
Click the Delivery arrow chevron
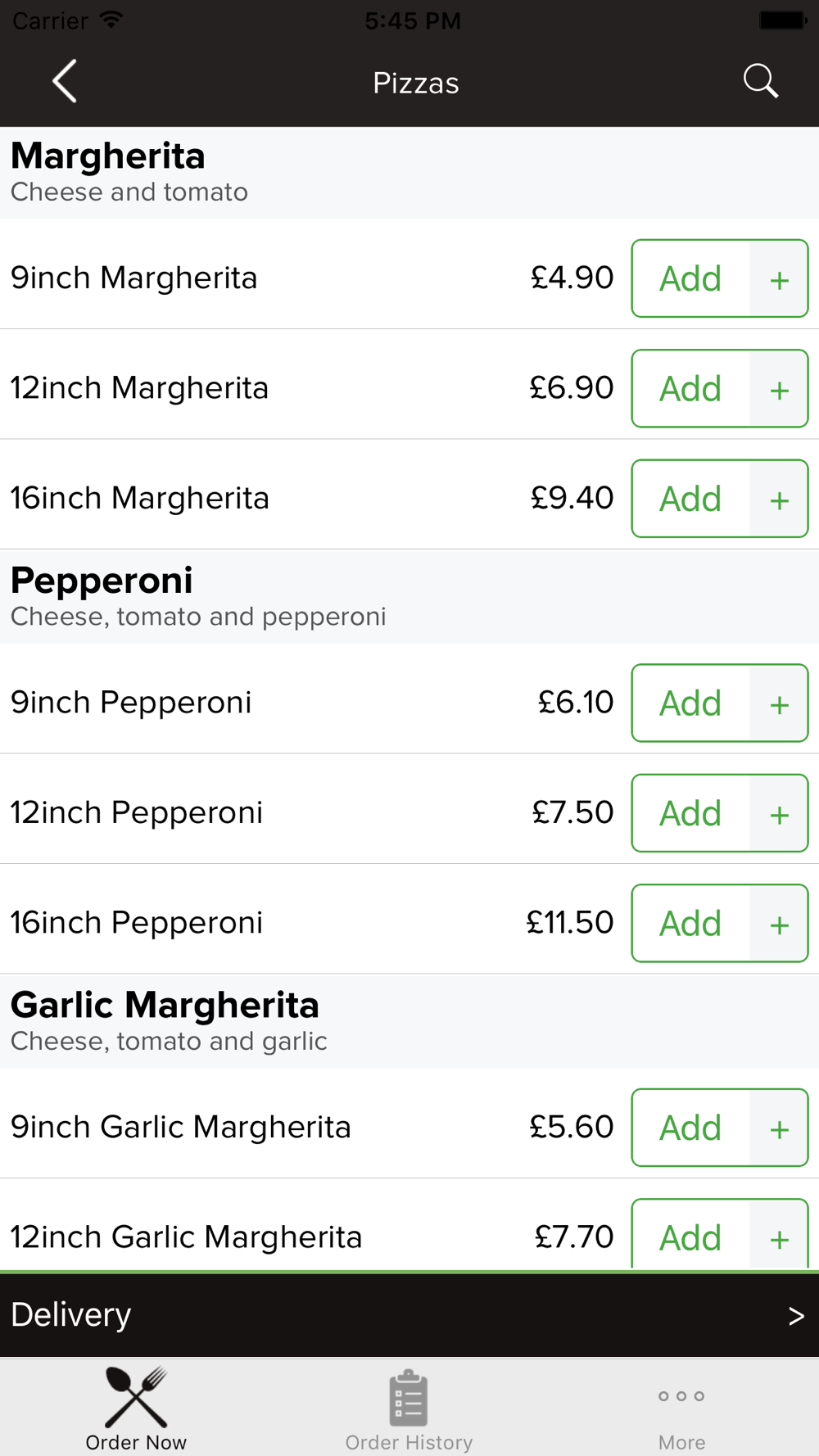(796, 1316)
